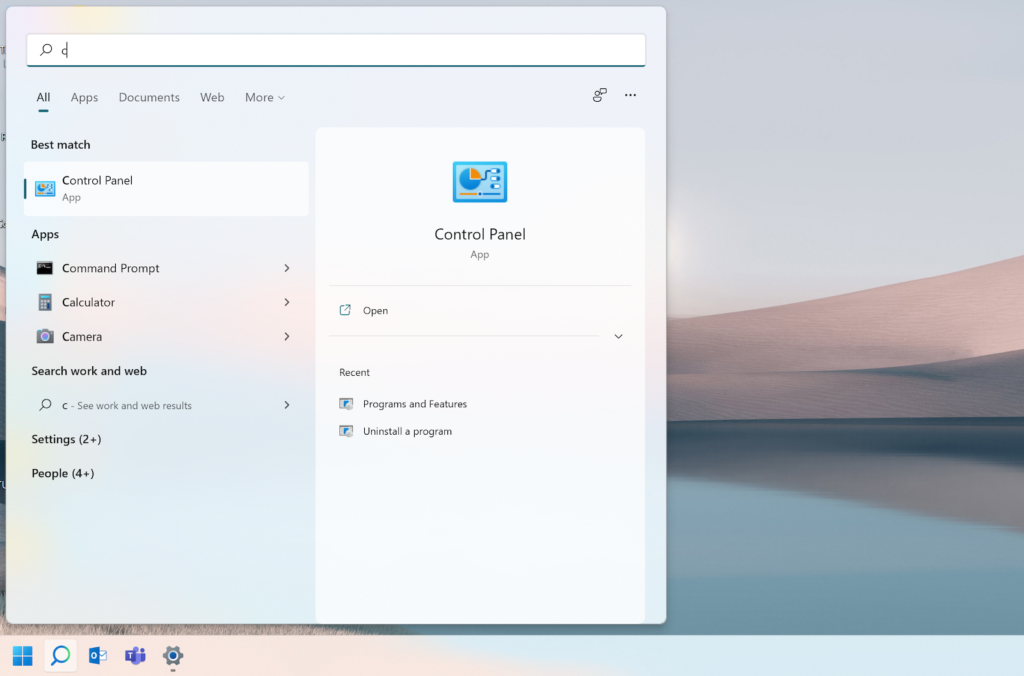Screen dimensions: 1024x676
Task: Click Open to launch Control Panel
Action: [375, 311]
